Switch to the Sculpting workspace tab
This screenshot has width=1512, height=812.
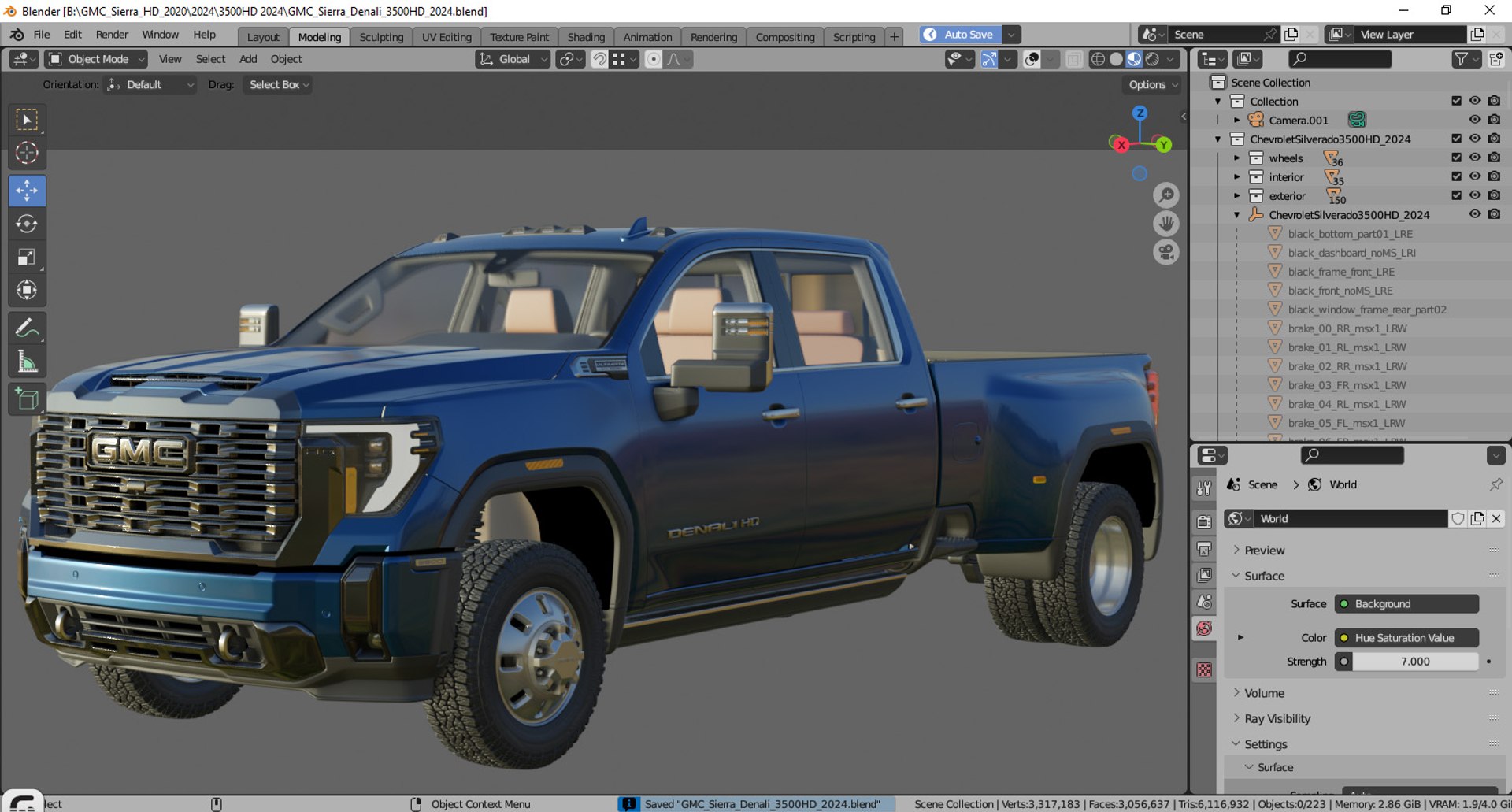click(x=381, y=37)
